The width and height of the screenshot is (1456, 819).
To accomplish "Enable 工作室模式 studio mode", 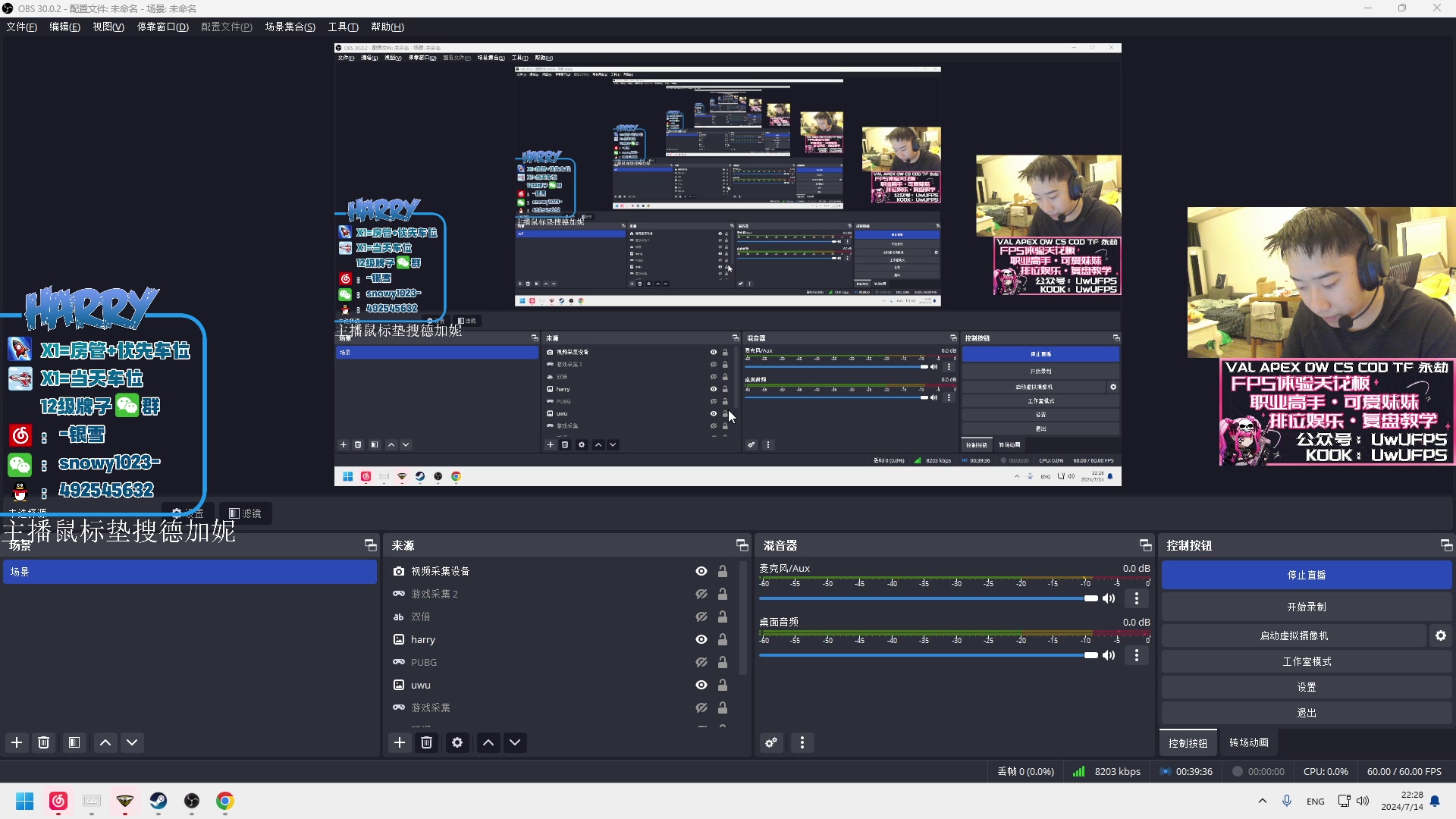I will [1307, 661].
